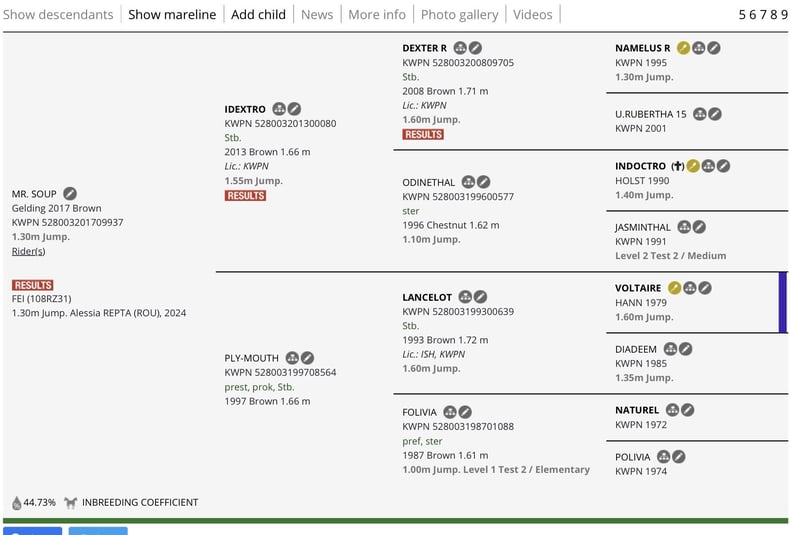This screenshot has width=800, height=535.
Task: Click the horse icon before Inbreeding Coefficient
Action: click(70, 503)
